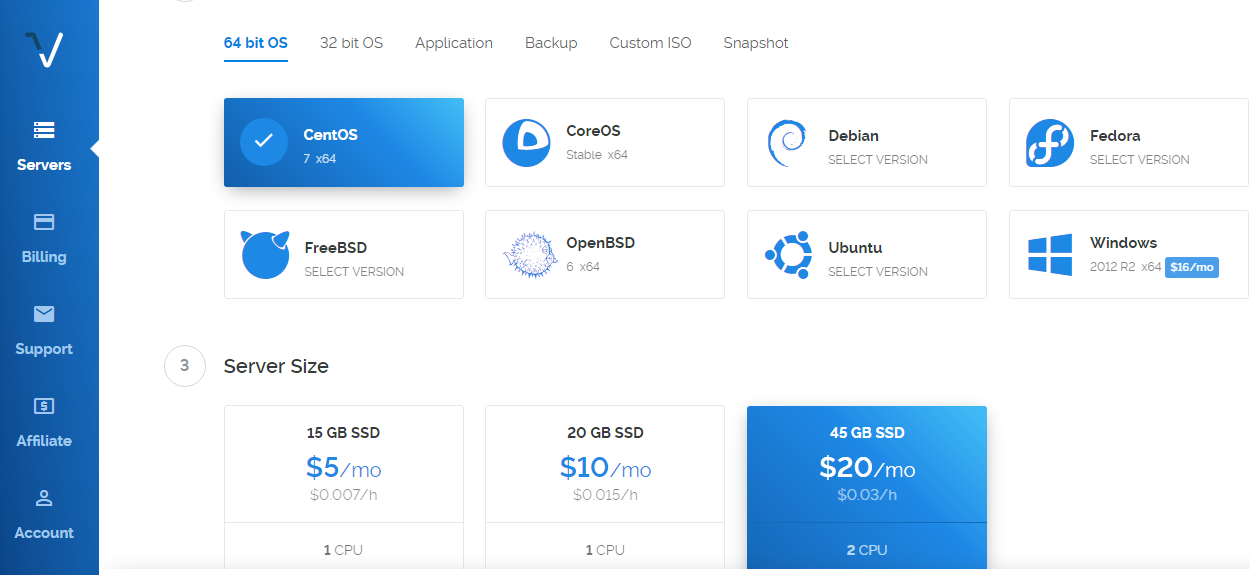Click the Debian swirl logo
Viewport: 1250px width, 575px height.
pos(787,143)
